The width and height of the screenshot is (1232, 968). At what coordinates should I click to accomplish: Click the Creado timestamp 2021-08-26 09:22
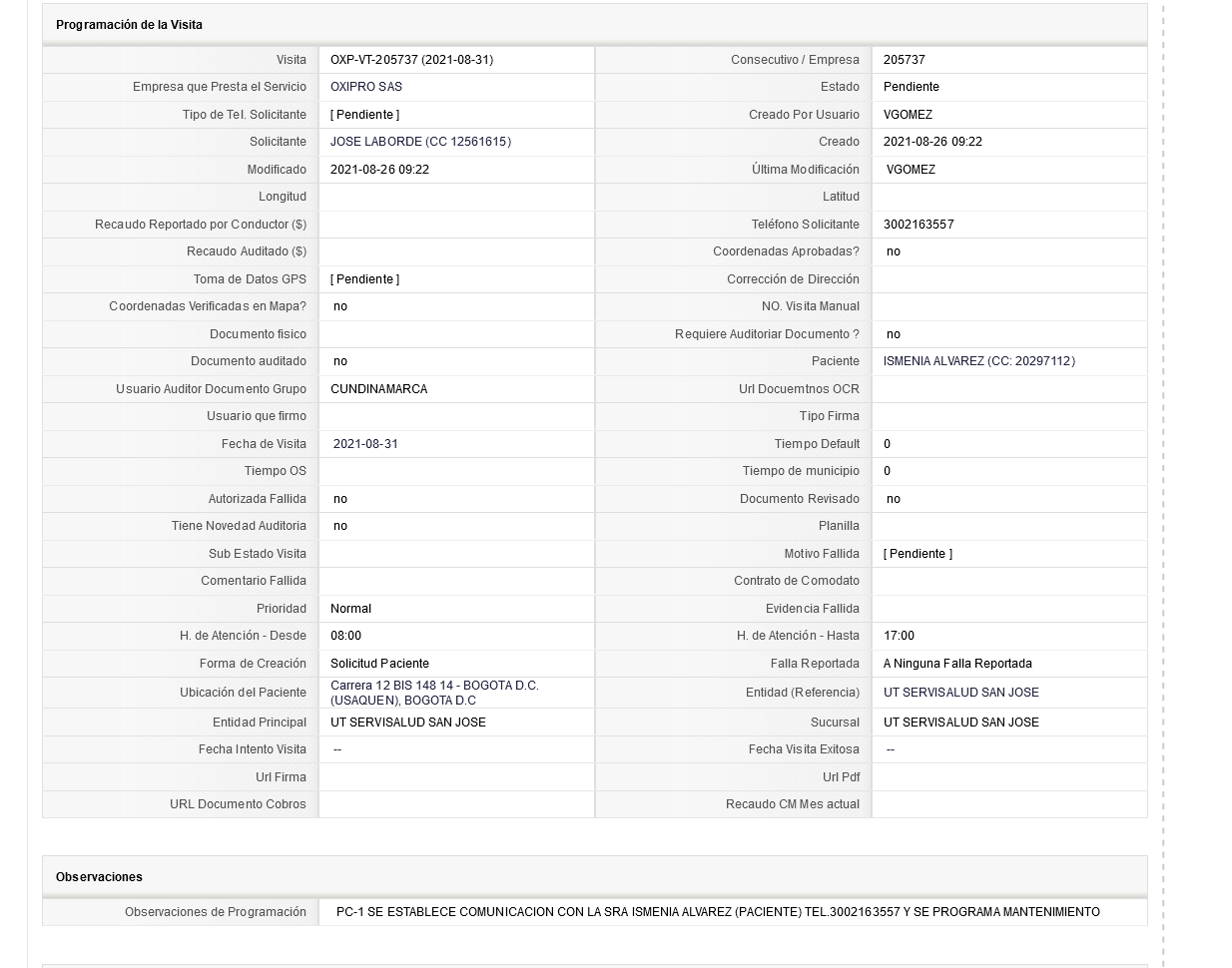click(932, 142)
